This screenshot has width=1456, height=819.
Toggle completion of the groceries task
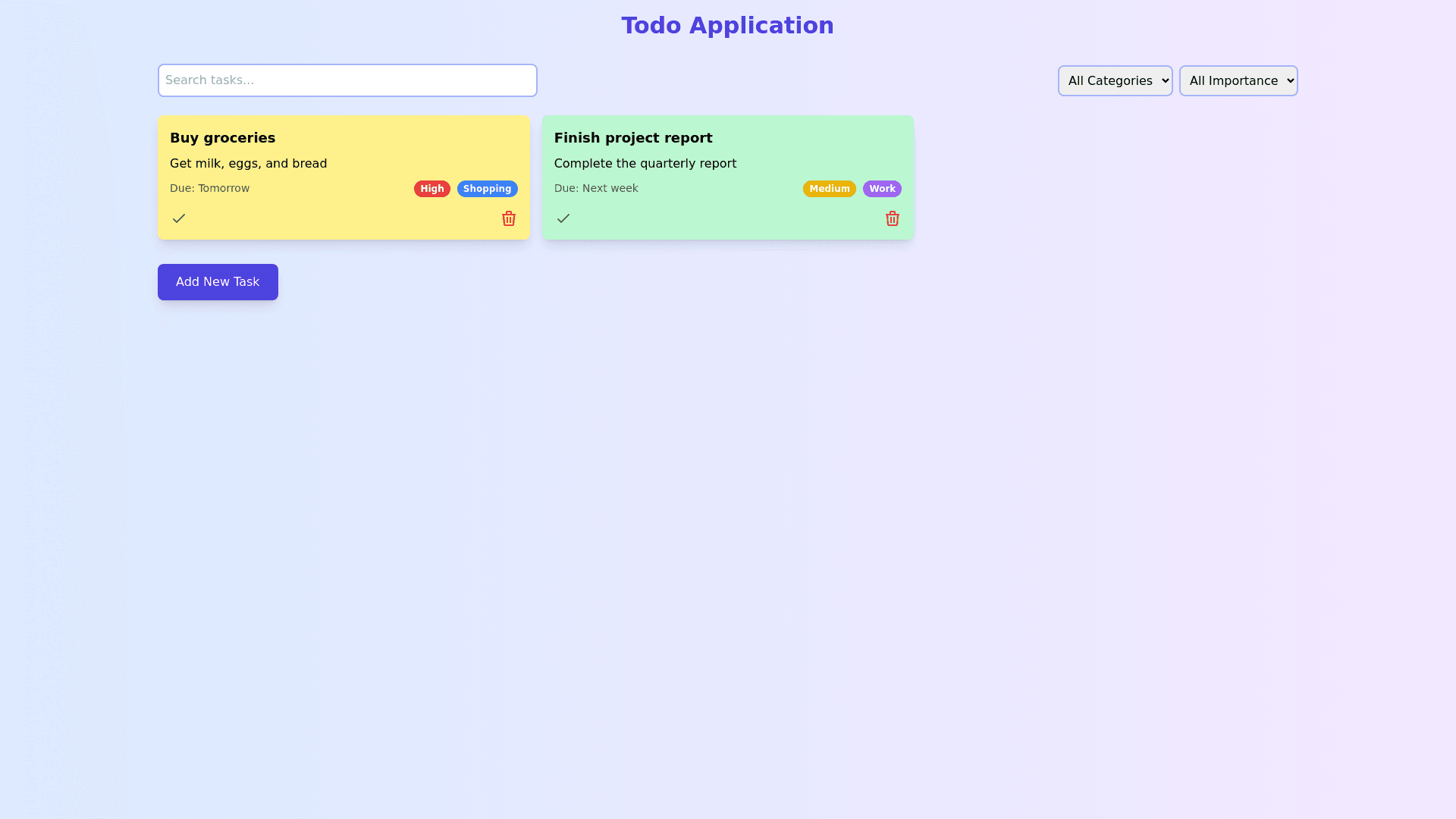179,218
